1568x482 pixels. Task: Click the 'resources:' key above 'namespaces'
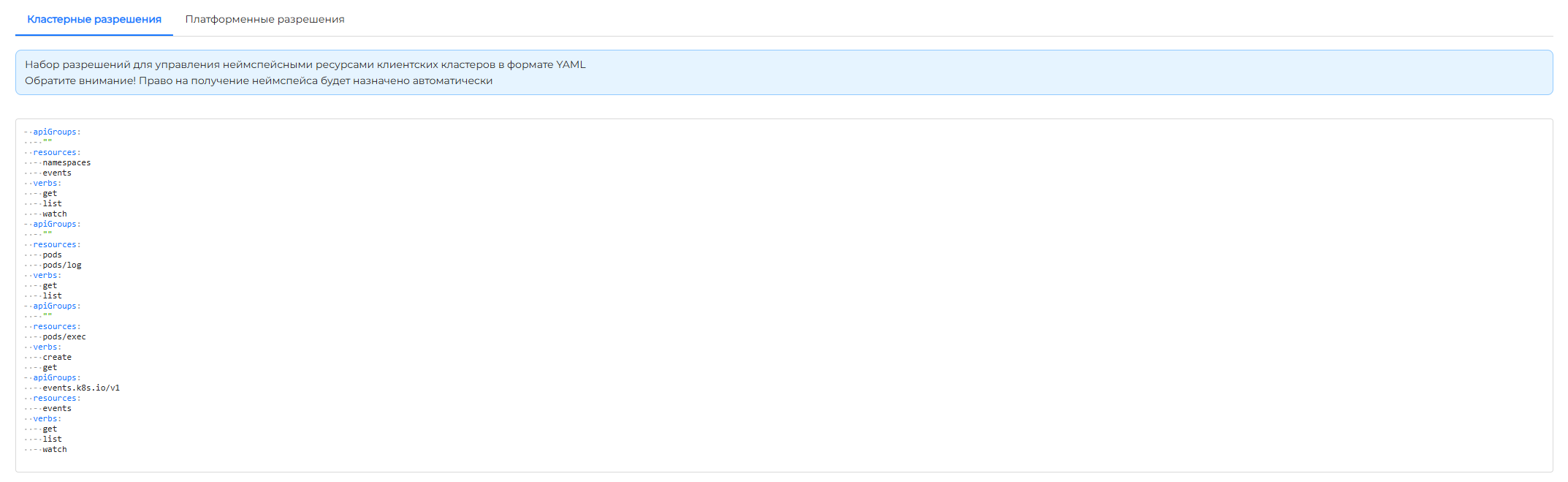56,152
